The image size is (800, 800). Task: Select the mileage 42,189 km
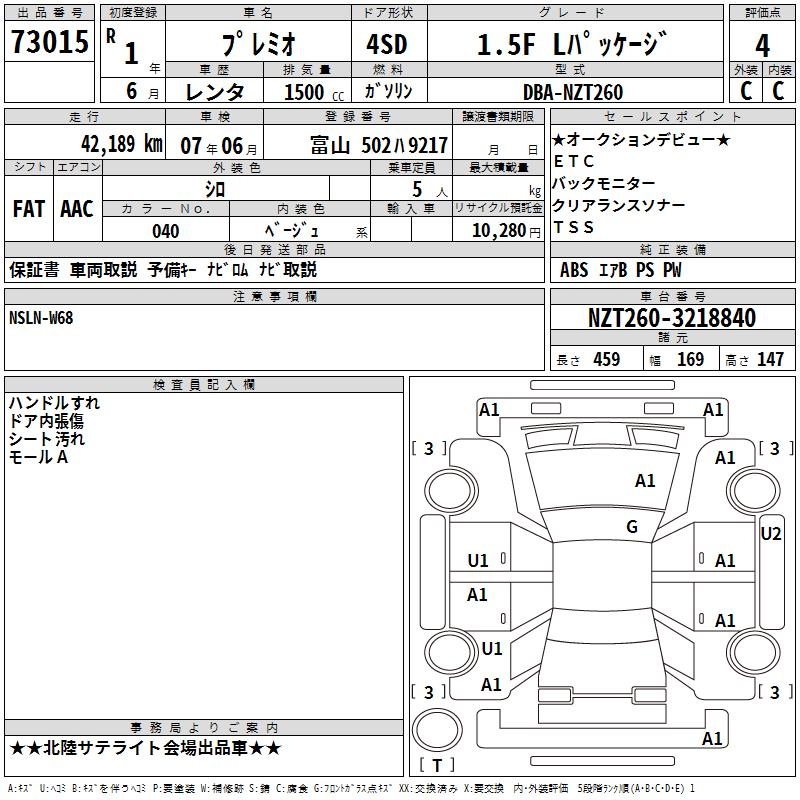pyautogui.click(x=122, y=144)
